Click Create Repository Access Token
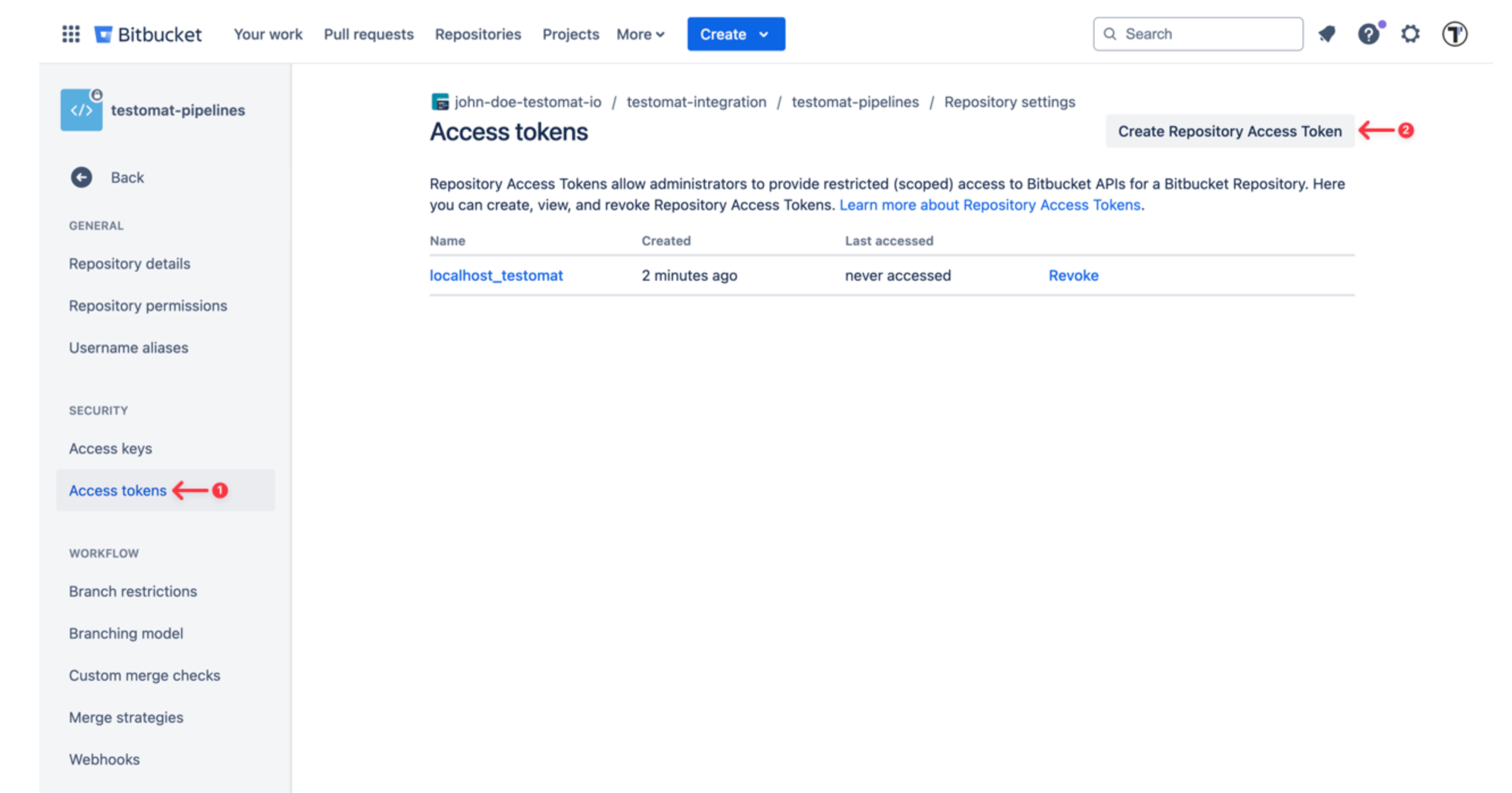This screenshot has height=793, width=1512. click(x=1229, y=131)
